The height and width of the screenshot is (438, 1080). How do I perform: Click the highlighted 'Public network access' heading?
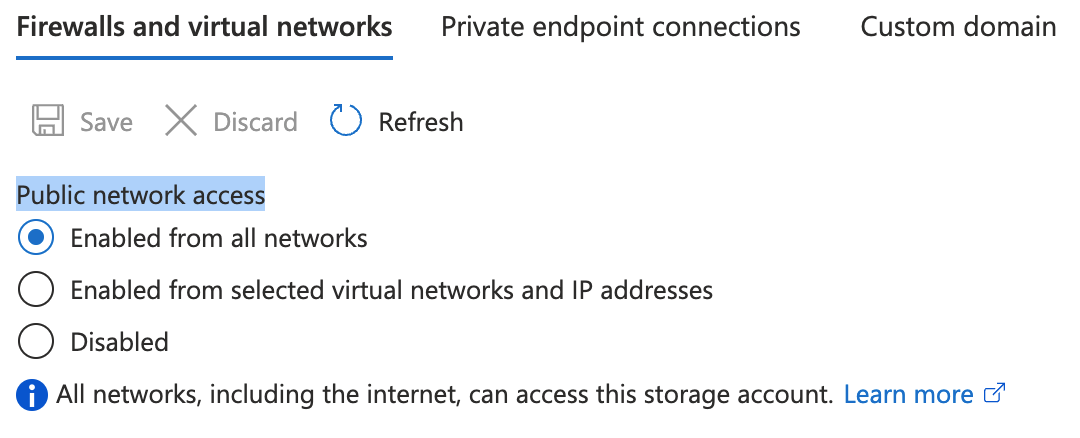coord(141,195)
